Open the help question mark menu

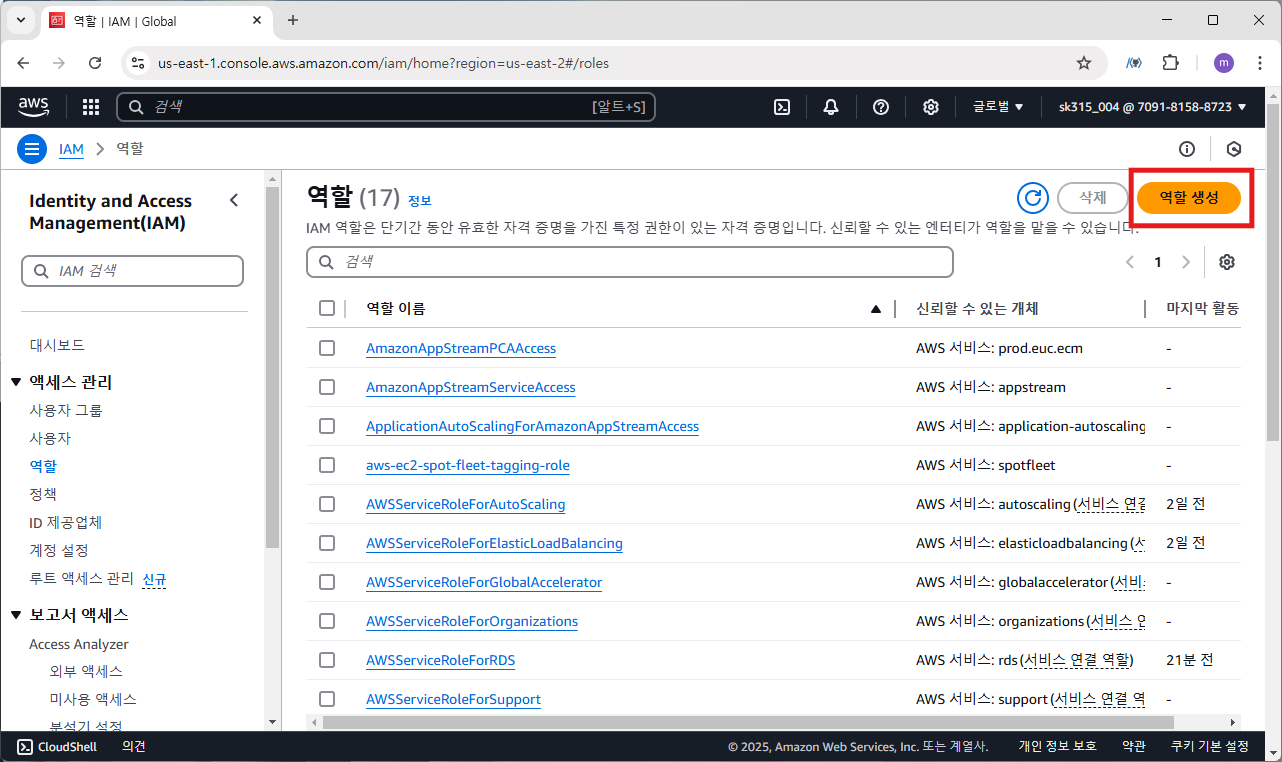pos(881,107)
